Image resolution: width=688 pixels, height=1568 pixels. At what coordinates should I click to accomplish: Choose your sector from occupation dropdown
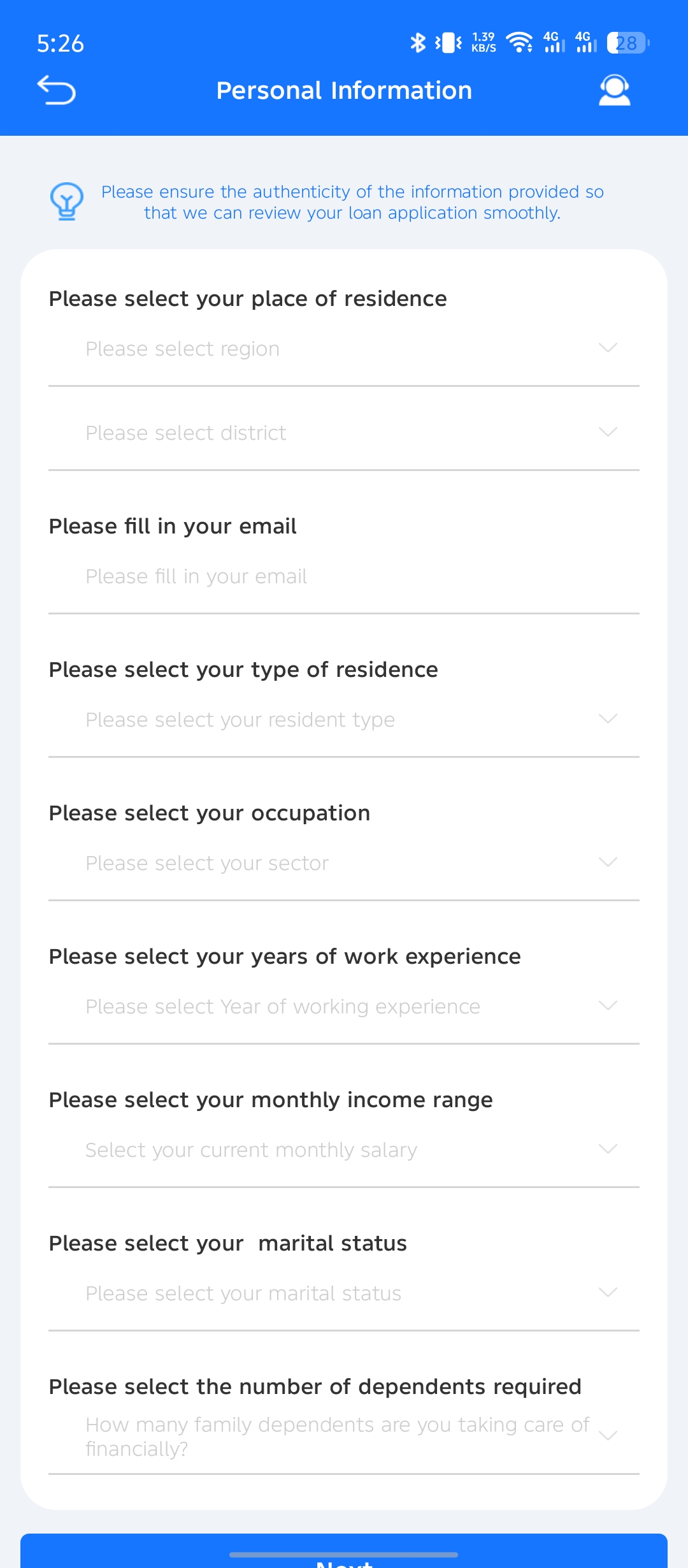[x=344, y=863]
